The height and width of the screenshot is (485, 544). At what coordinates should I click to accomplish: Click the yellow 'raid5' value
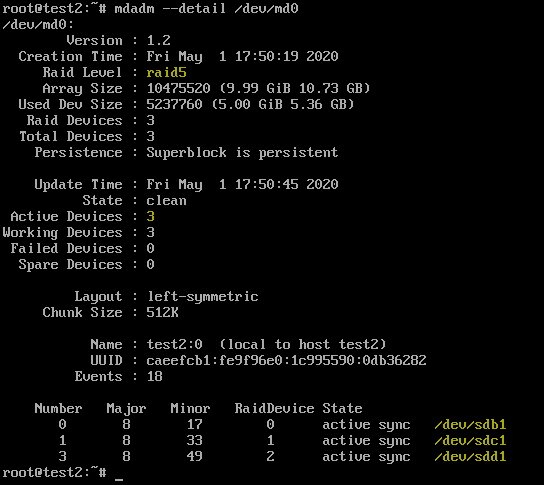click(167, 72)
